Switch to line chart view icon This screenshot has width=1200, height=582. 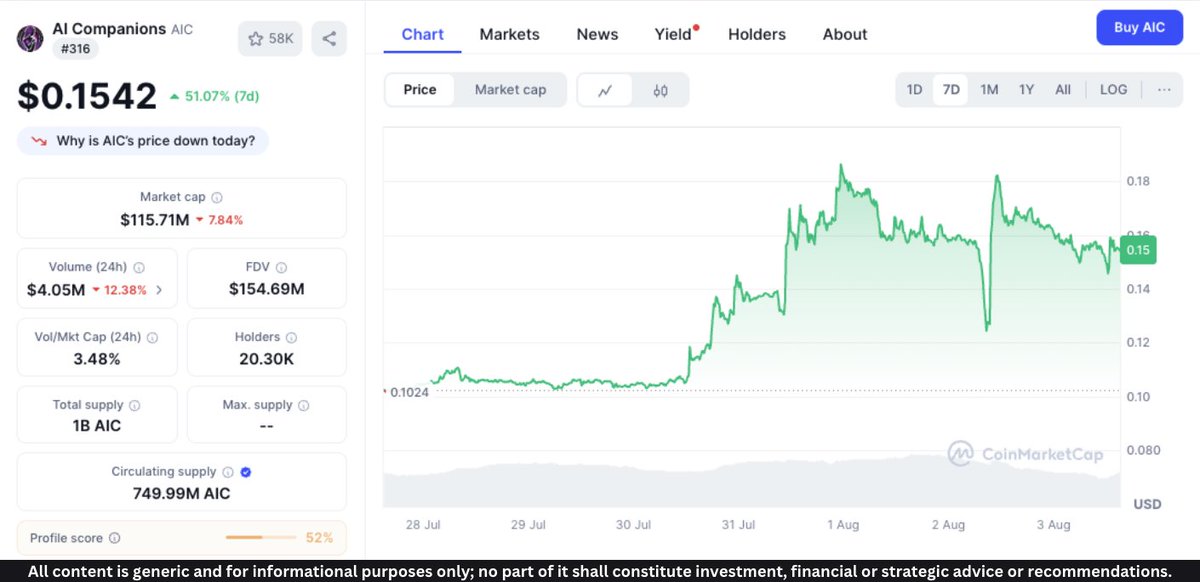(x=605, y=90)
